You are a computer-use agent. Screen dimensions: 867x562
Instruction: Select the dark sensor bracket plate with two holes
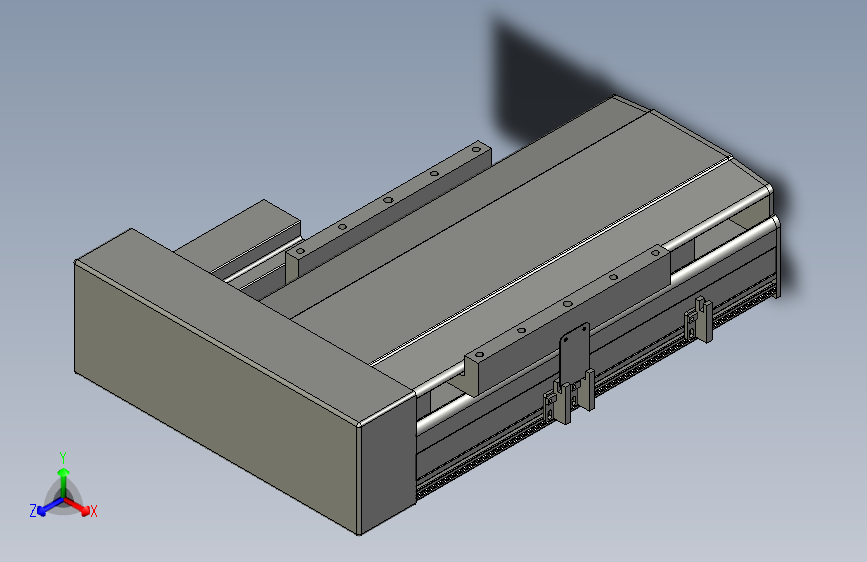pyautogui.click(x=575, y=354)
